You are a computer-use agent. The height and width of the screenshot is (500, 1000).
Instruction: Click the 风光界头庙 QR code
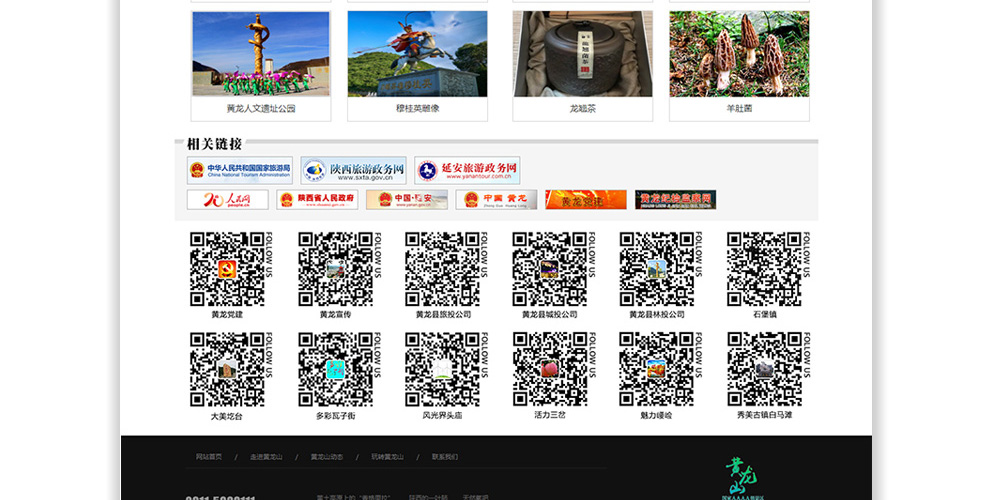443,369
